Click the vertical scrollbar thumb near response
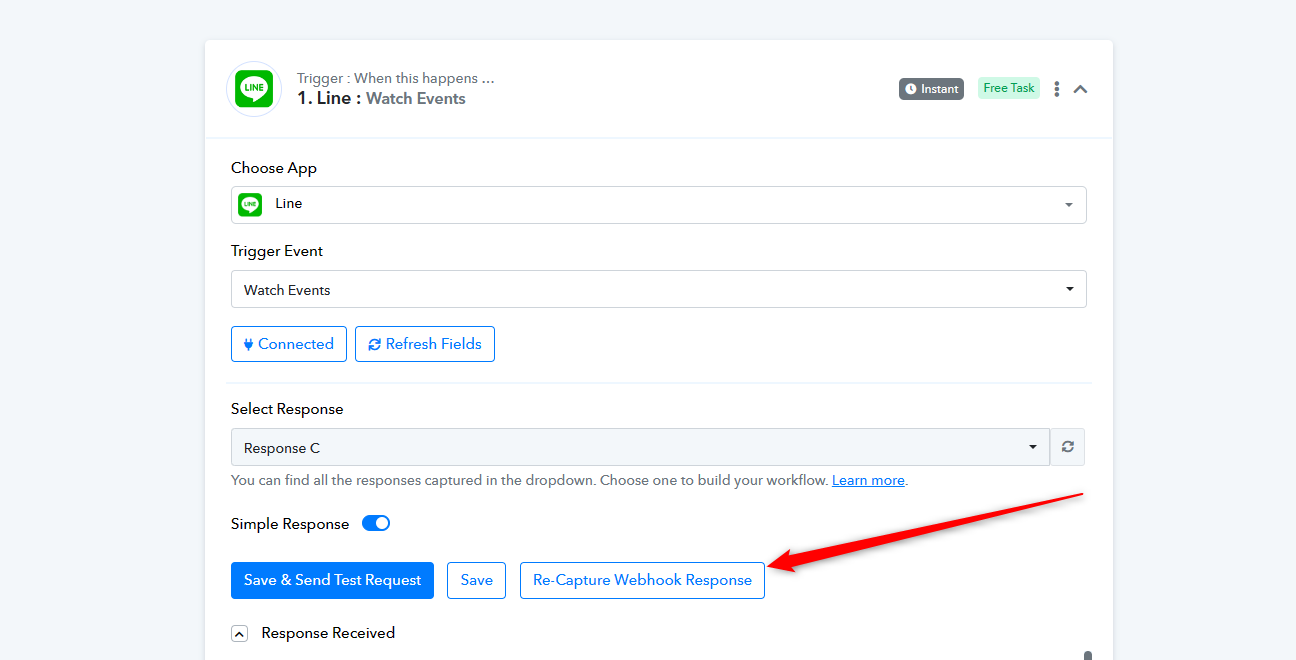 point(1088,655)
